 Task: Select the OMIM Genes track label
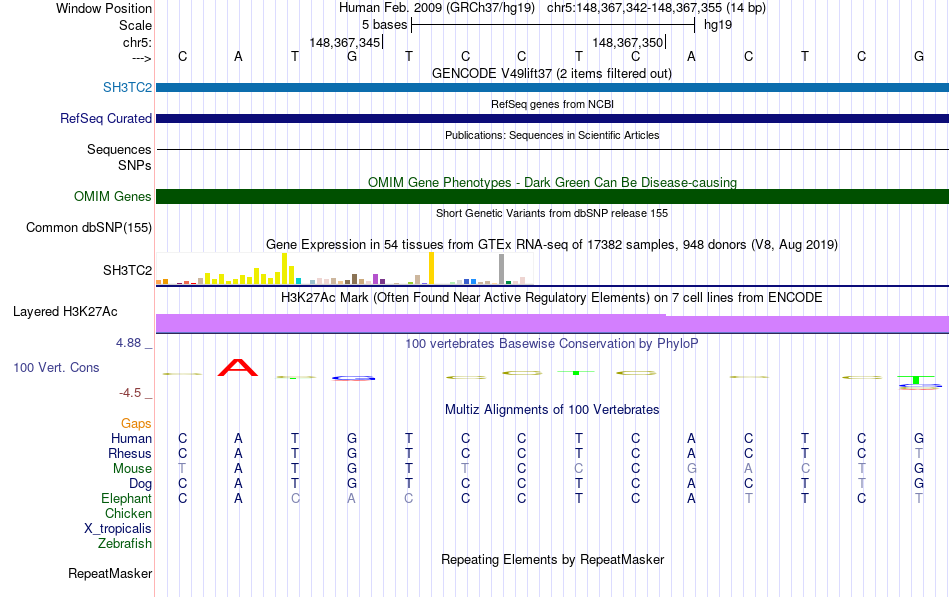[113, 196]
